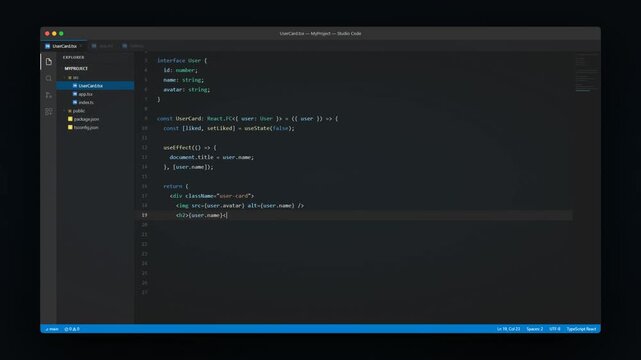Click the Ln 19, Col 23 cursor position indicator

(x=509, y=329)
